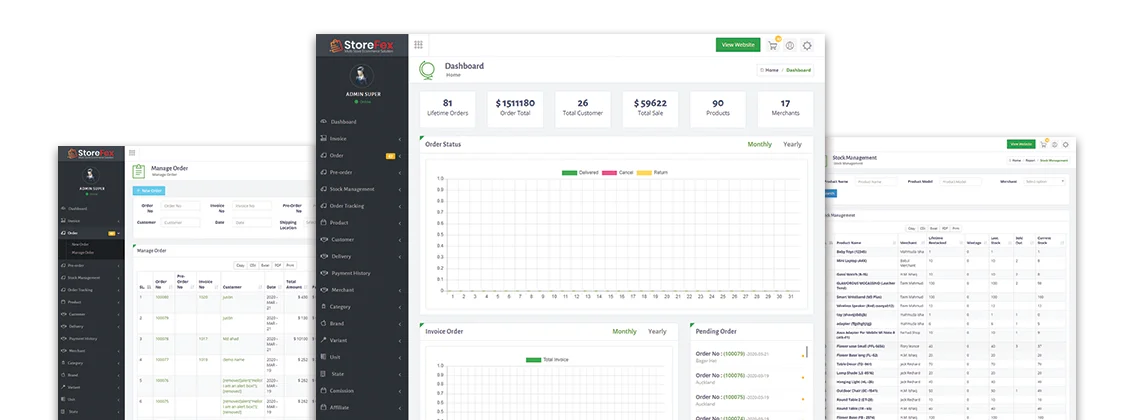Click the Delivery sidebar icon in center window

tap(324, 256)
